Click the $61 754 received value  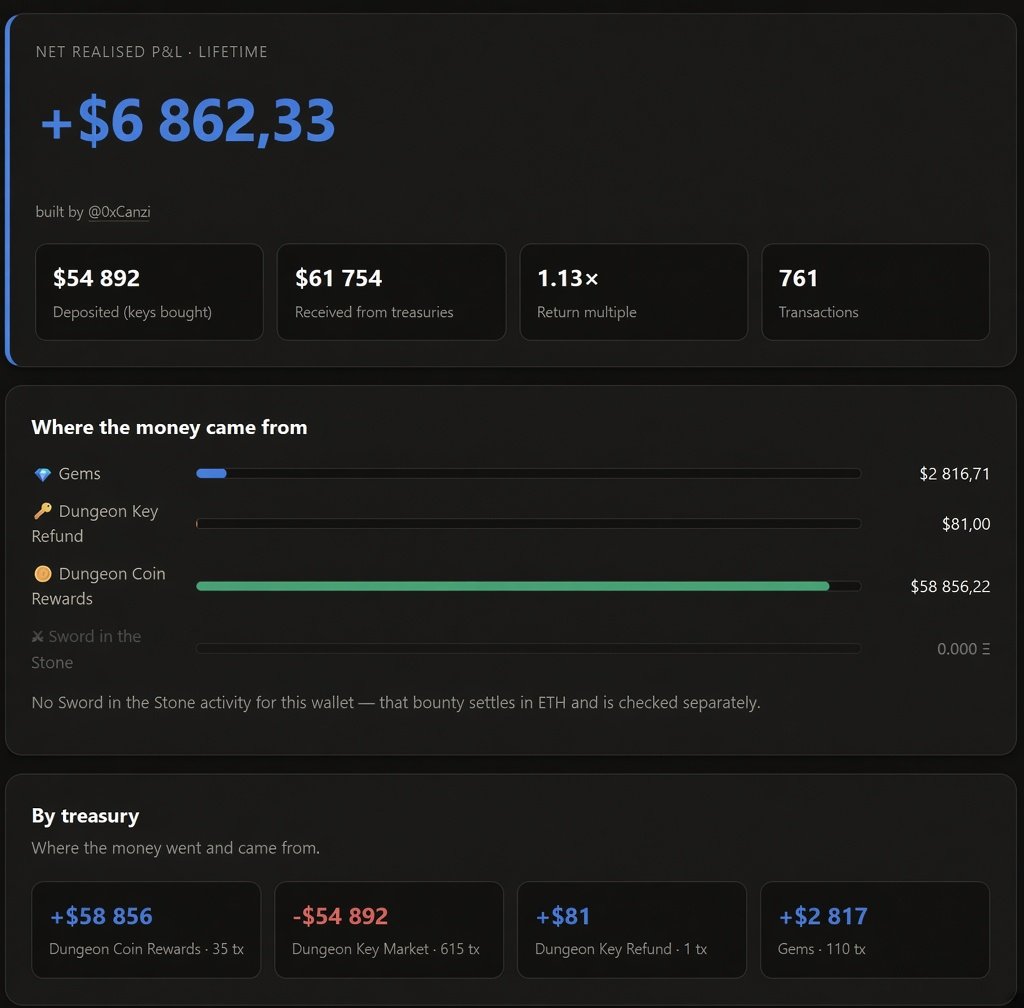[338, 278]
